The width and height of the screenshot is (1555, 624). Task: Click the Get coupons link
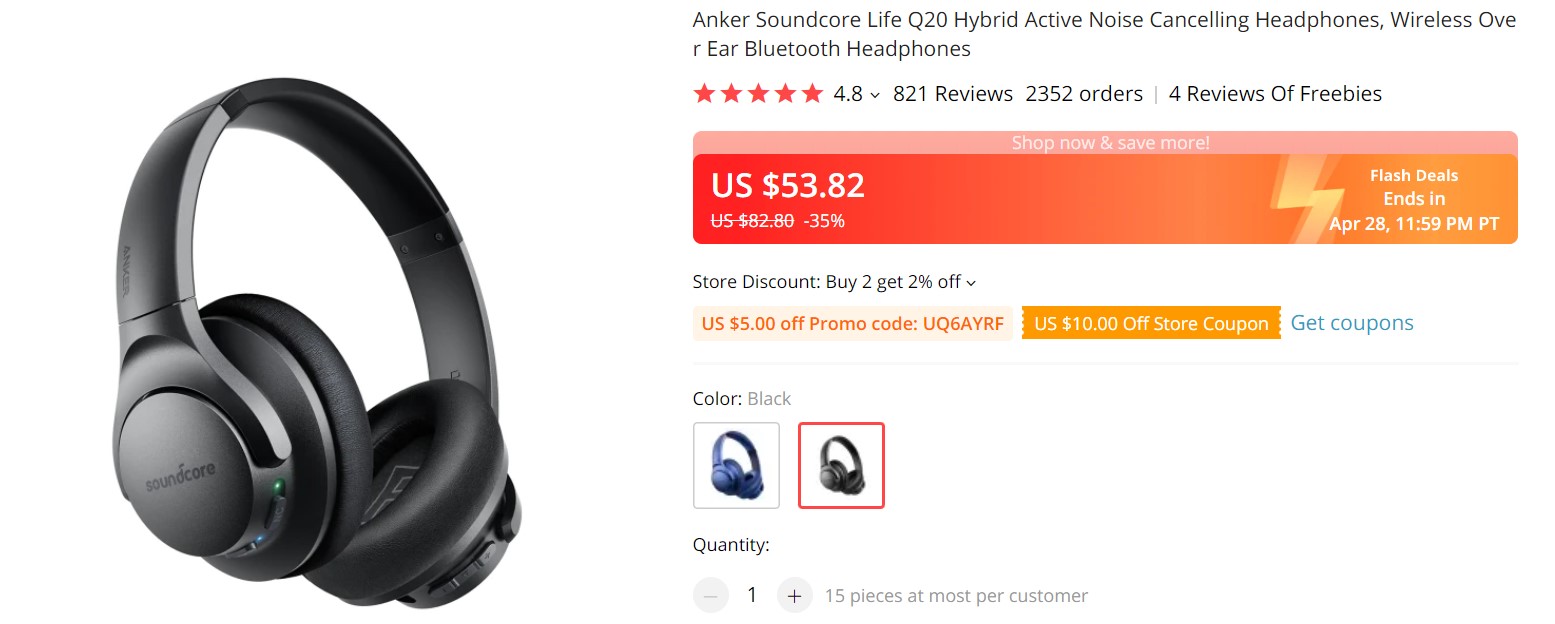tap(1351, 322)
